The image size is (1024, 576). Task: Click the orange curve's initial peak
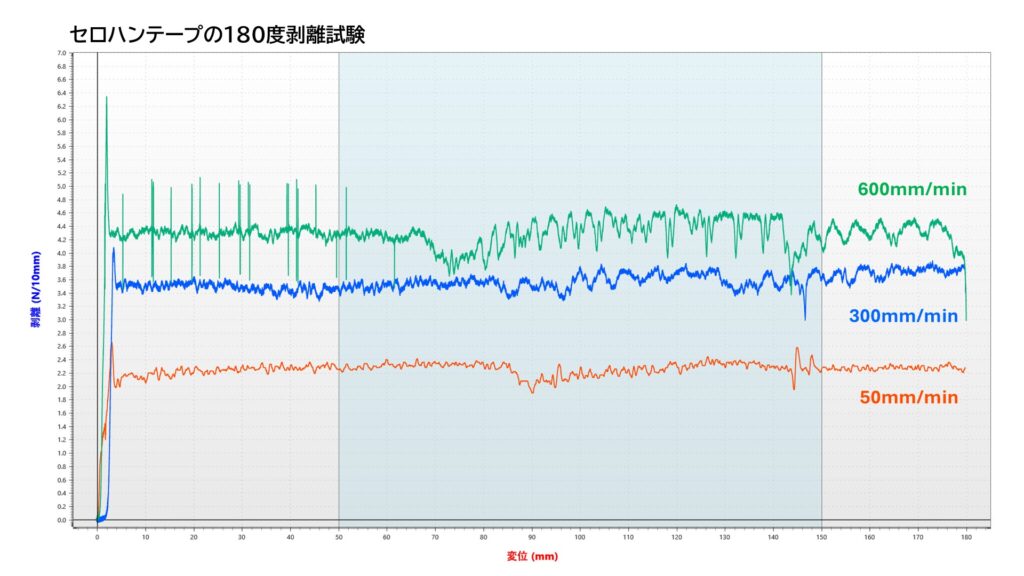coord(111,343)
